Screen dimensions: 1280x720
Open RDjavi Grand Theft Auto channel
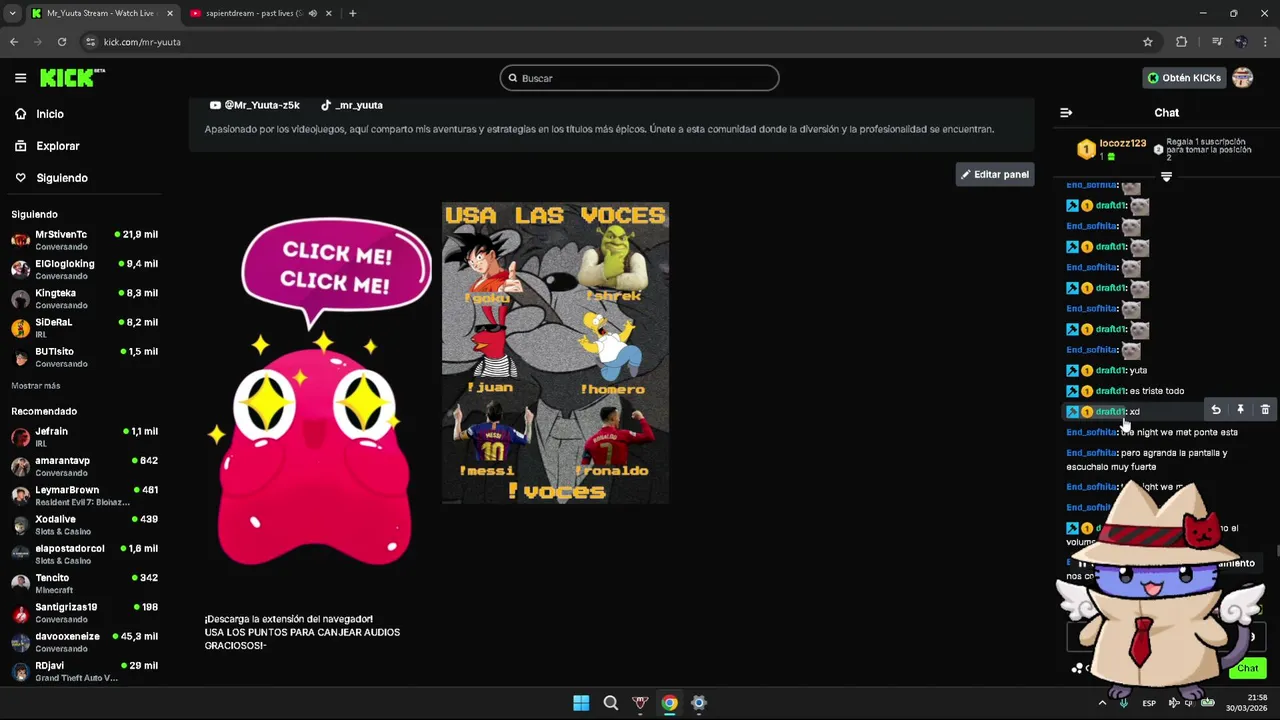[84, 671]
